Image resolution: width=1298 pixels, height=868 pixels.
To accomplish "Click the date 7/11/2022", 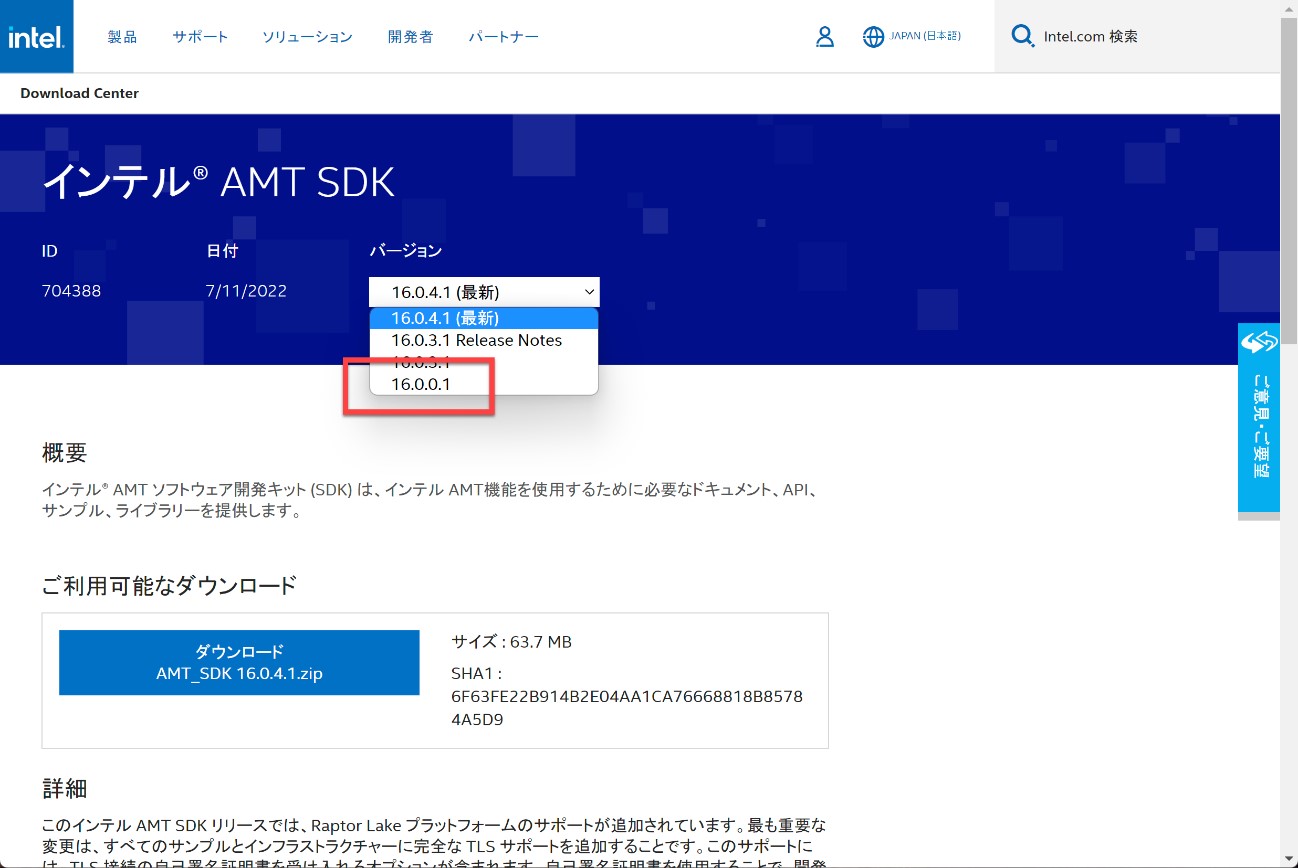I will [x=246, y=291].
